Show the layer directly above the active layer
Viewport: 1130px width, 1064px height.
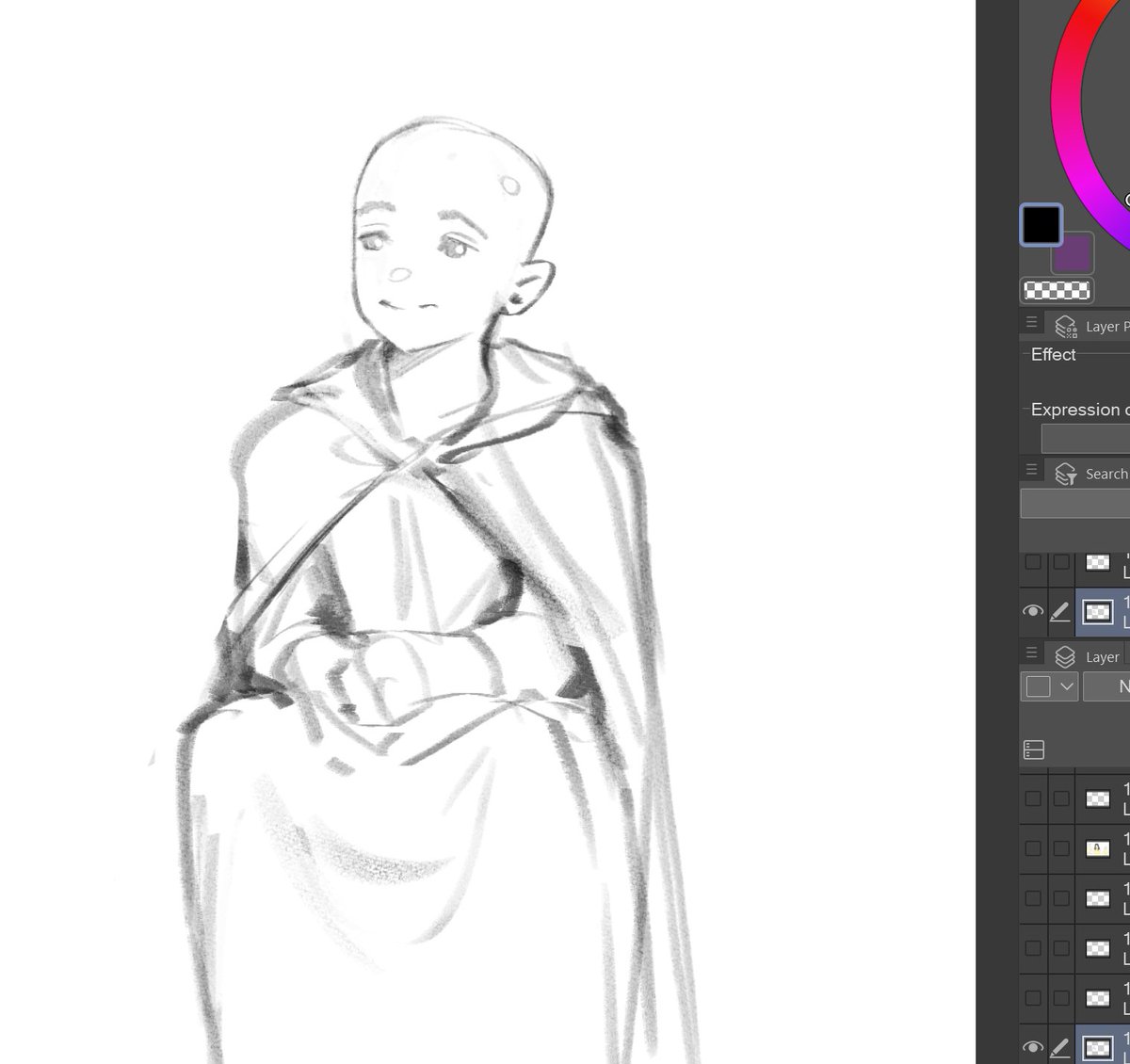click(1033, 998)
